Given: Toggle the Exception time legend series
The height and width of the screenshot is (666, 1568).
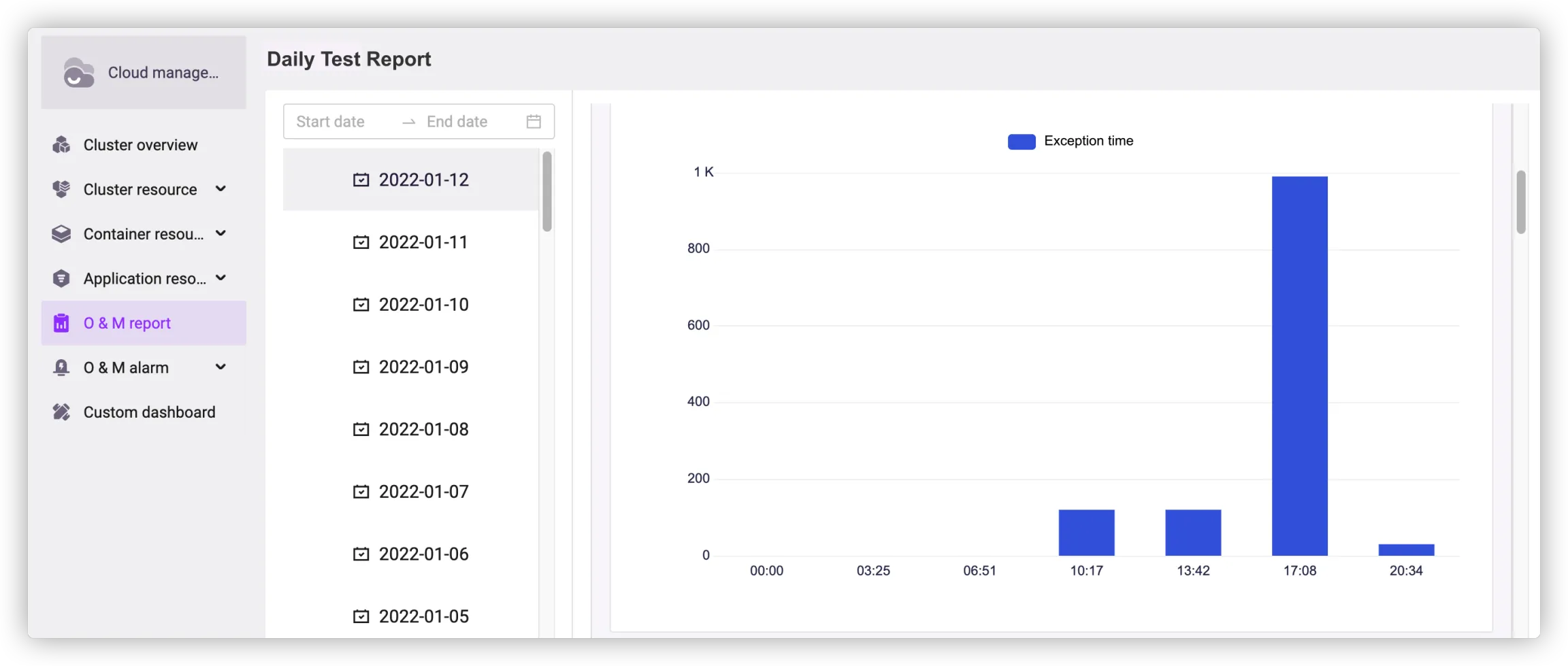Looking at the screenshot, I should 1070,141.
